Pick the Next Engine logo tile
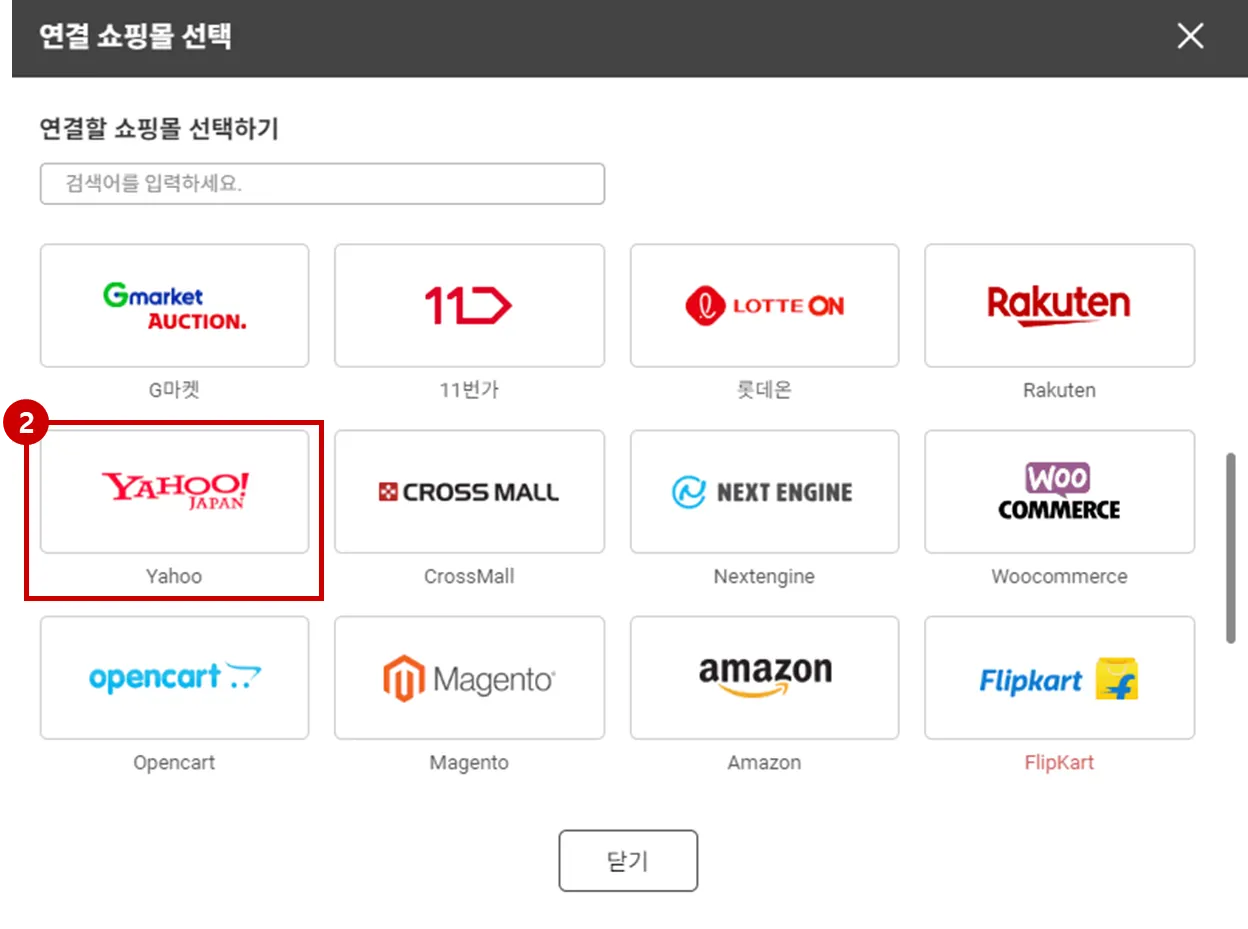The height and width of the screenshot is (929, 1248). click(x=764, y=491)
